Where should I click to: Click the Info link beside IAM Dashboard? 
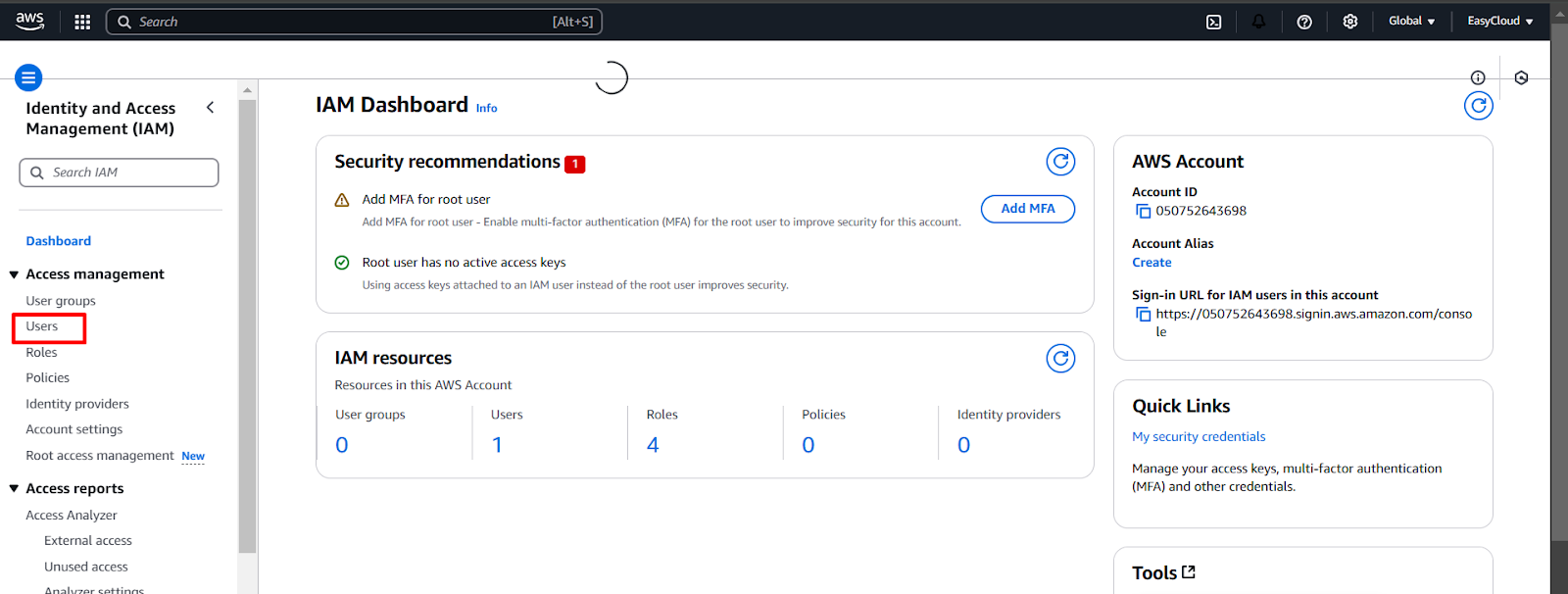click(x=487, y=109)
